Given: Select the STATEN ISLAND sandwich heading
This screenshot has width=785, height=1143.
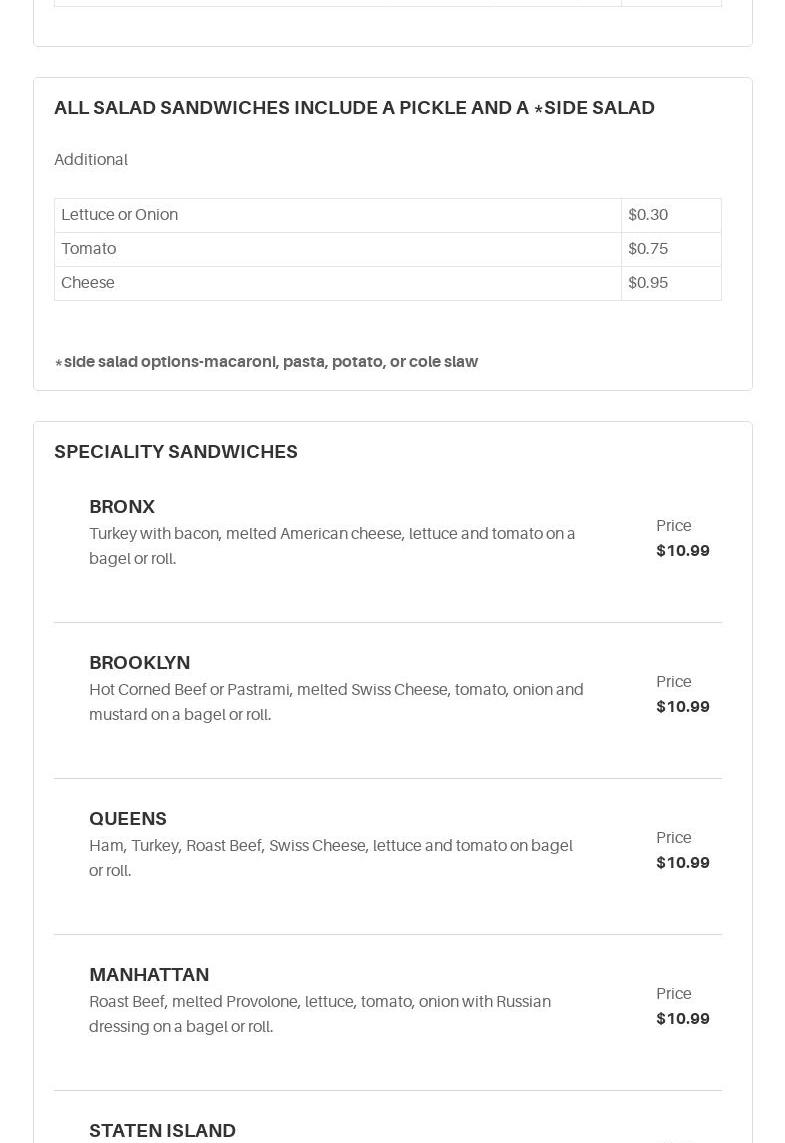Looking at the screenshot, I should (162, 1131).
